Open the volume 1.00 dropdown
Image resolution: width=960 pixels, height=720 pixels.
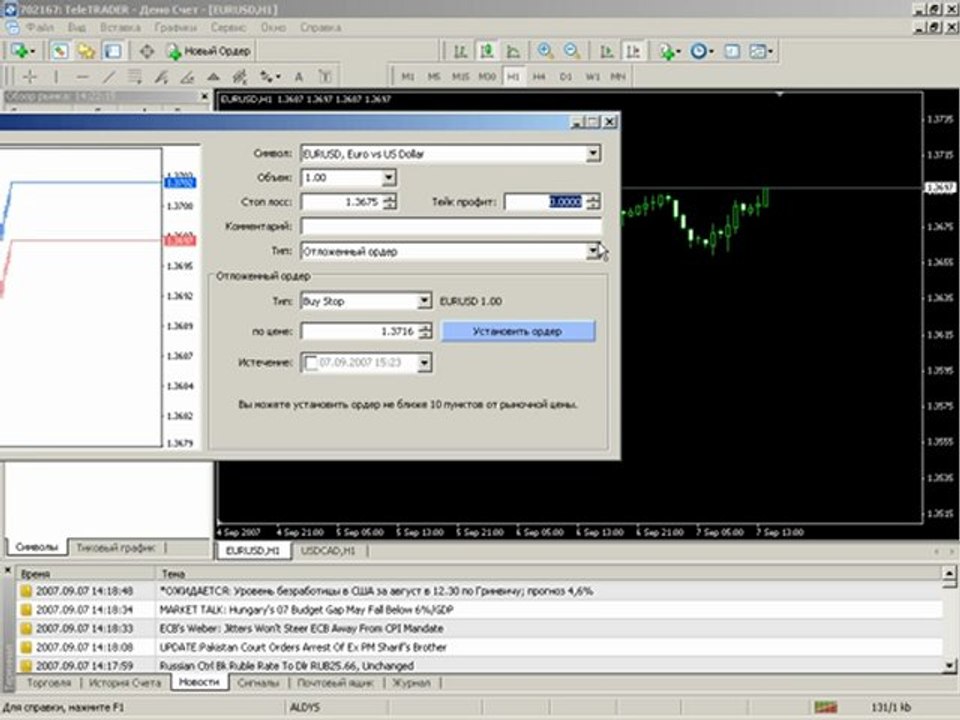click(x=389, y=177)
